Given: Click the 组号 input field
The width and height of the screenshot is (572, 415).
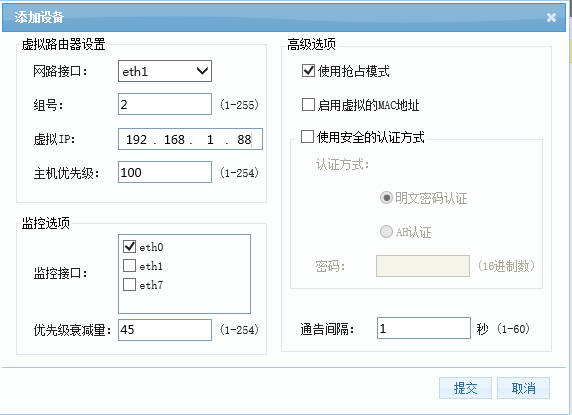Looking at the screenshot, I should point(165,104).
